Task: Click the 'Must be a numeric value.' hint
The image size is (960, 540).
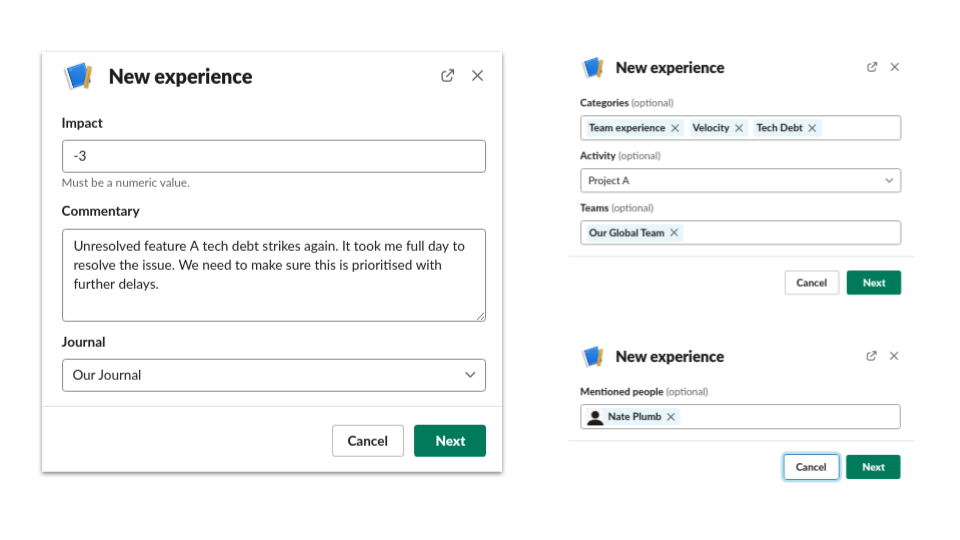Action: coord(126,183)
